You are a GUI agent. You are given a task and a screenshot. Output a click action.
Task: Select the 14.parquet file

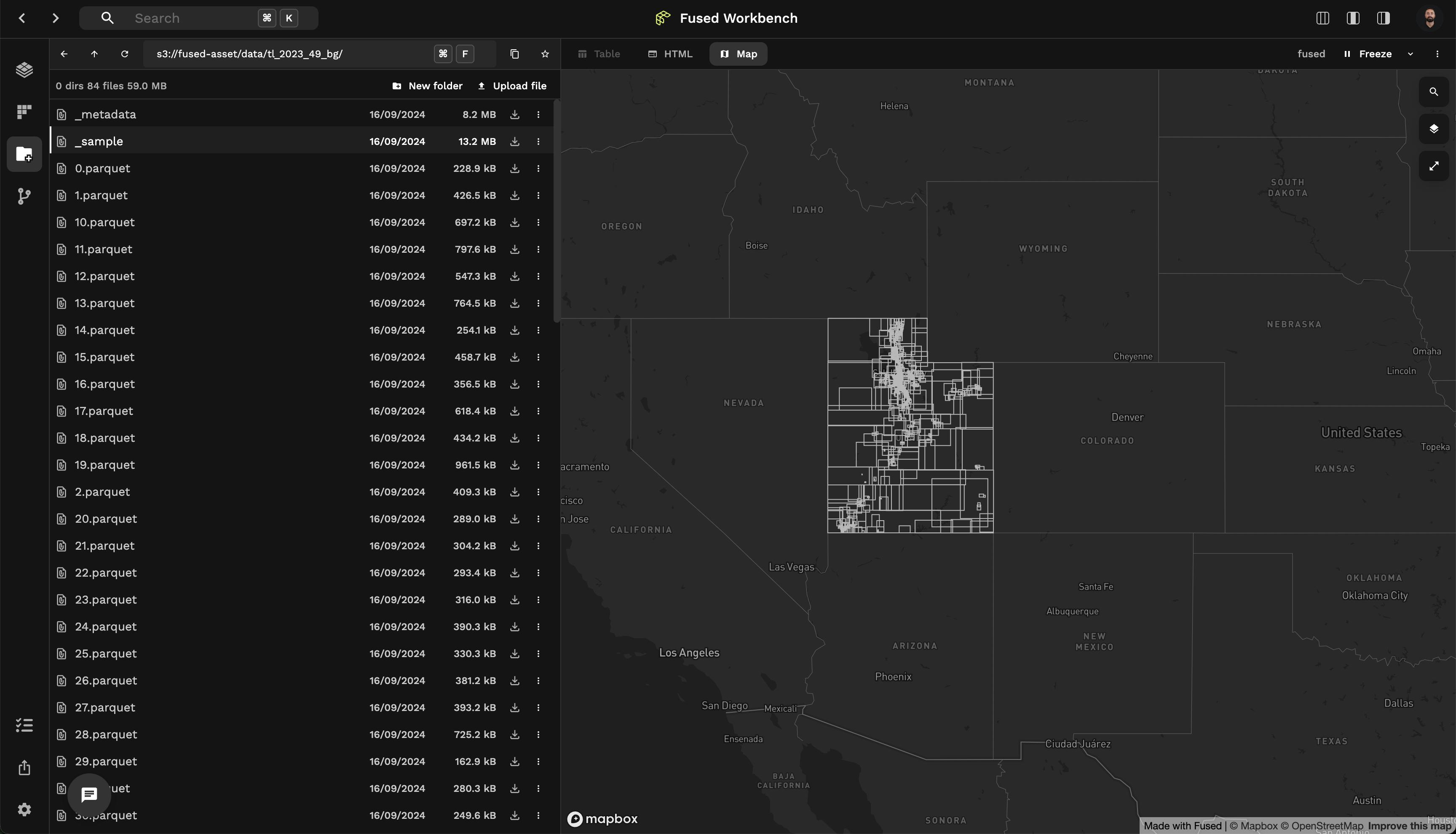302,330
